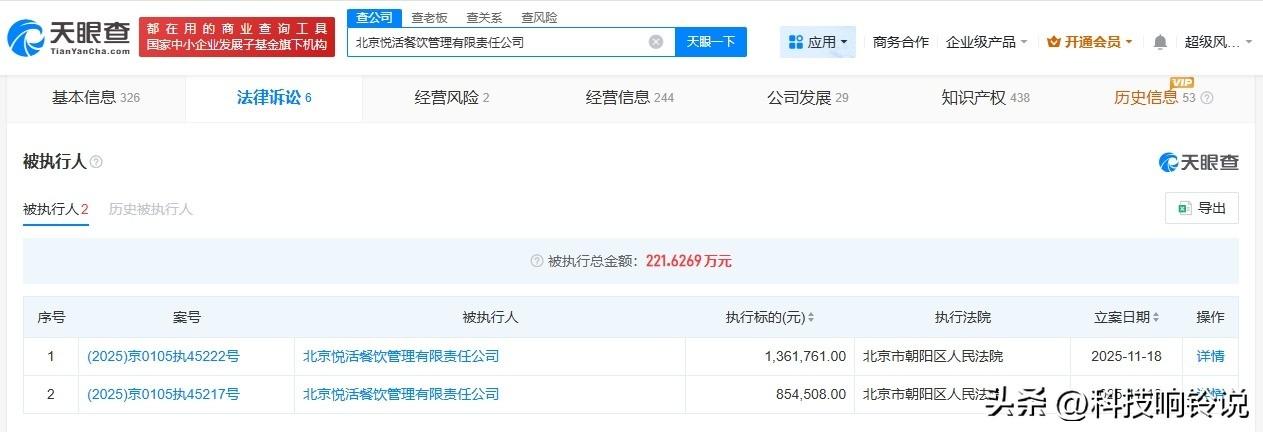The width and height of the screenshot is (1263, 432).
Task: Click 详情 for case 45222
Action: tap(1210, 356)
